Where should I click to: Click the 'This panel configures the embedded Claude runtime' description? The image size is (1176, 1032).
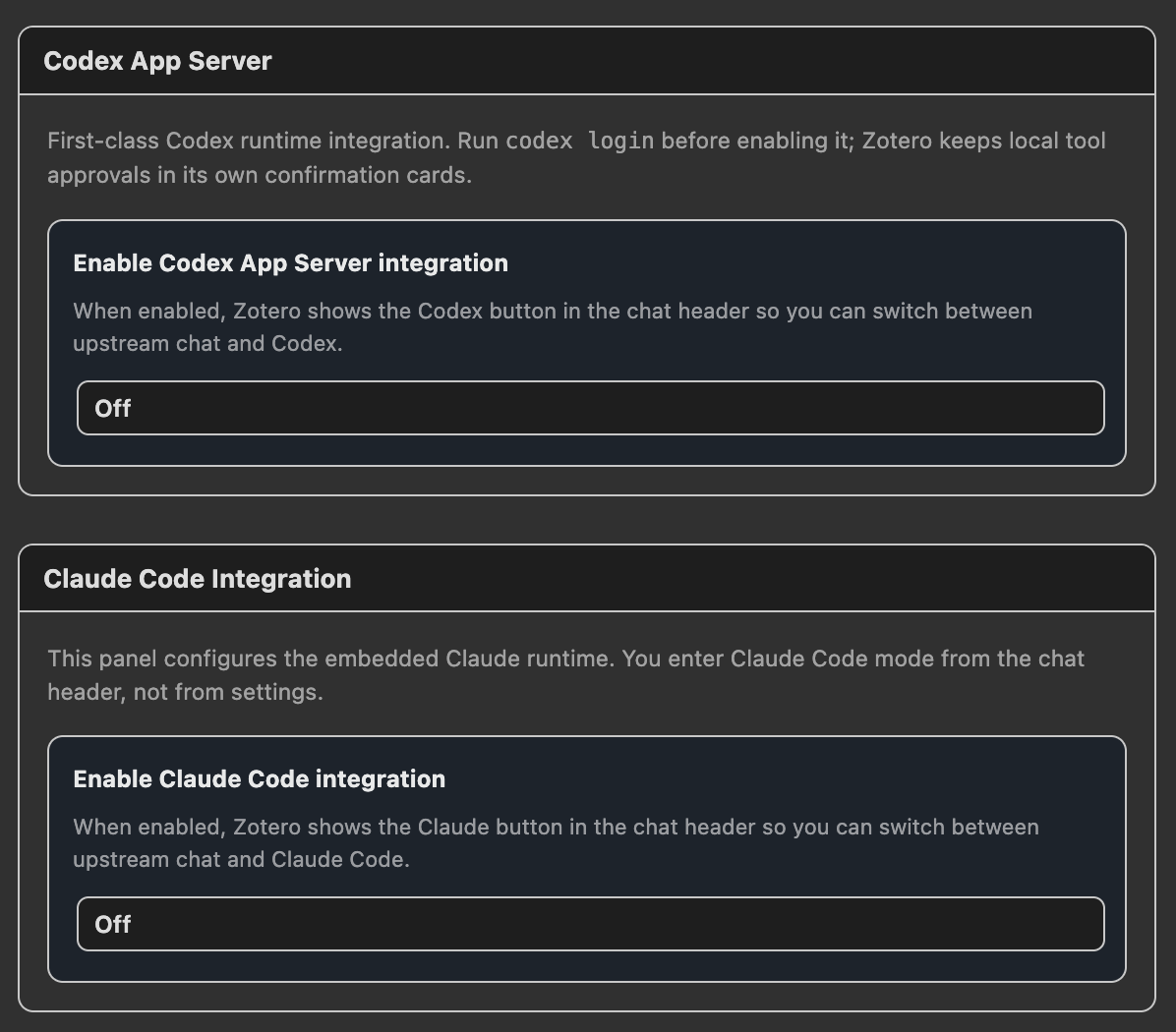[x=565, y=674]
